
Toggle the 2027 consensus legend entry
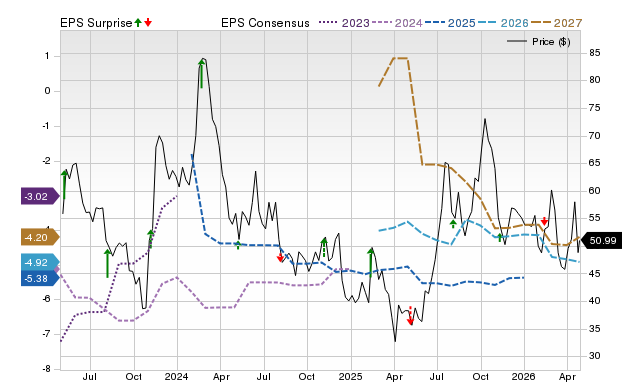pyautogui.click(x=556, y=23)
